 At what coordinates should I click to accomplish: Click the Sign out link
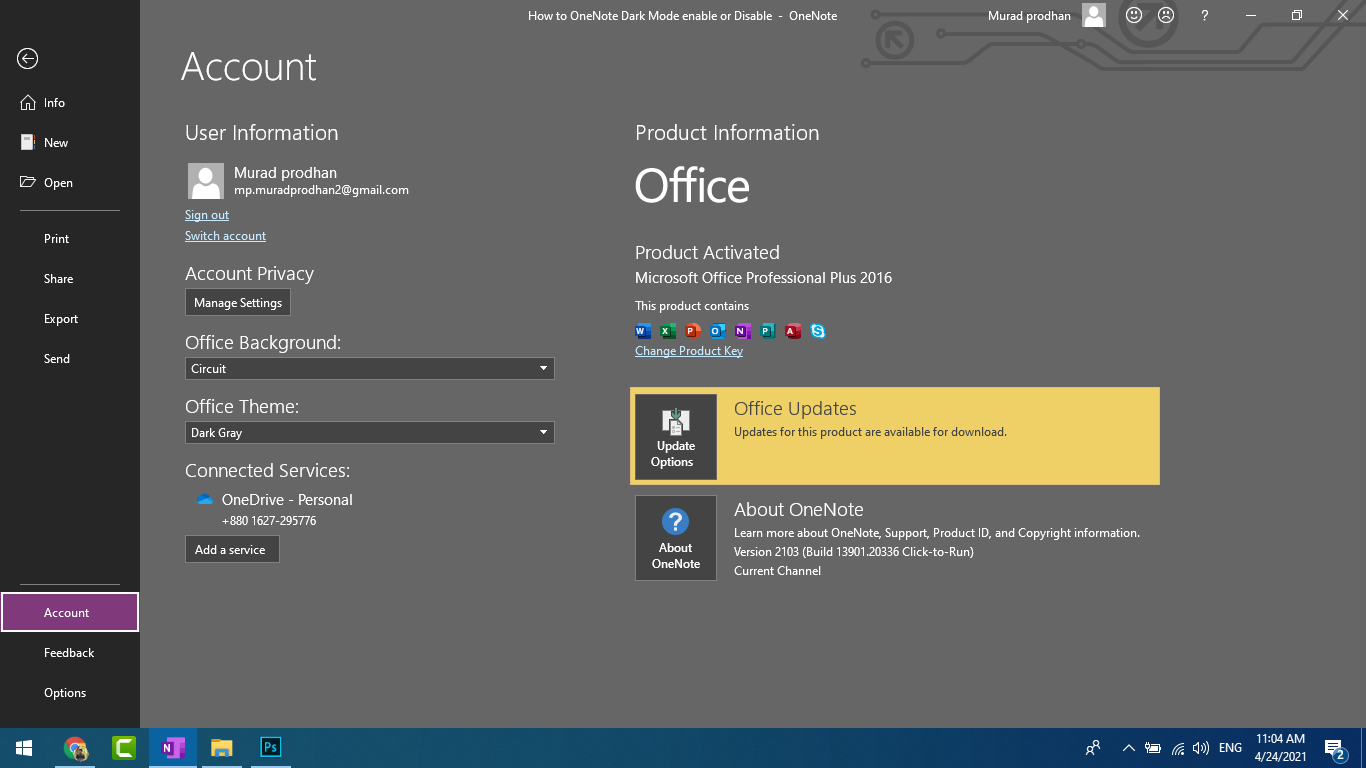tap(207, 215)
